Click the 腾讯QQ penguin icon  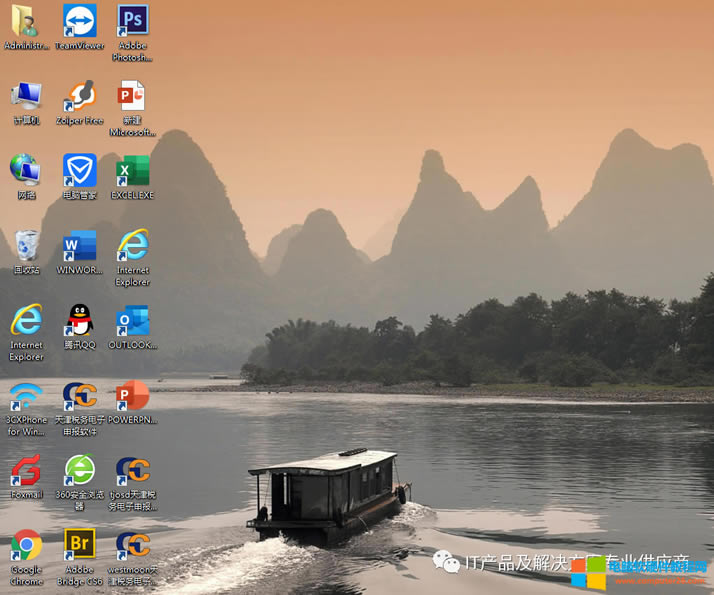[79, 320]
